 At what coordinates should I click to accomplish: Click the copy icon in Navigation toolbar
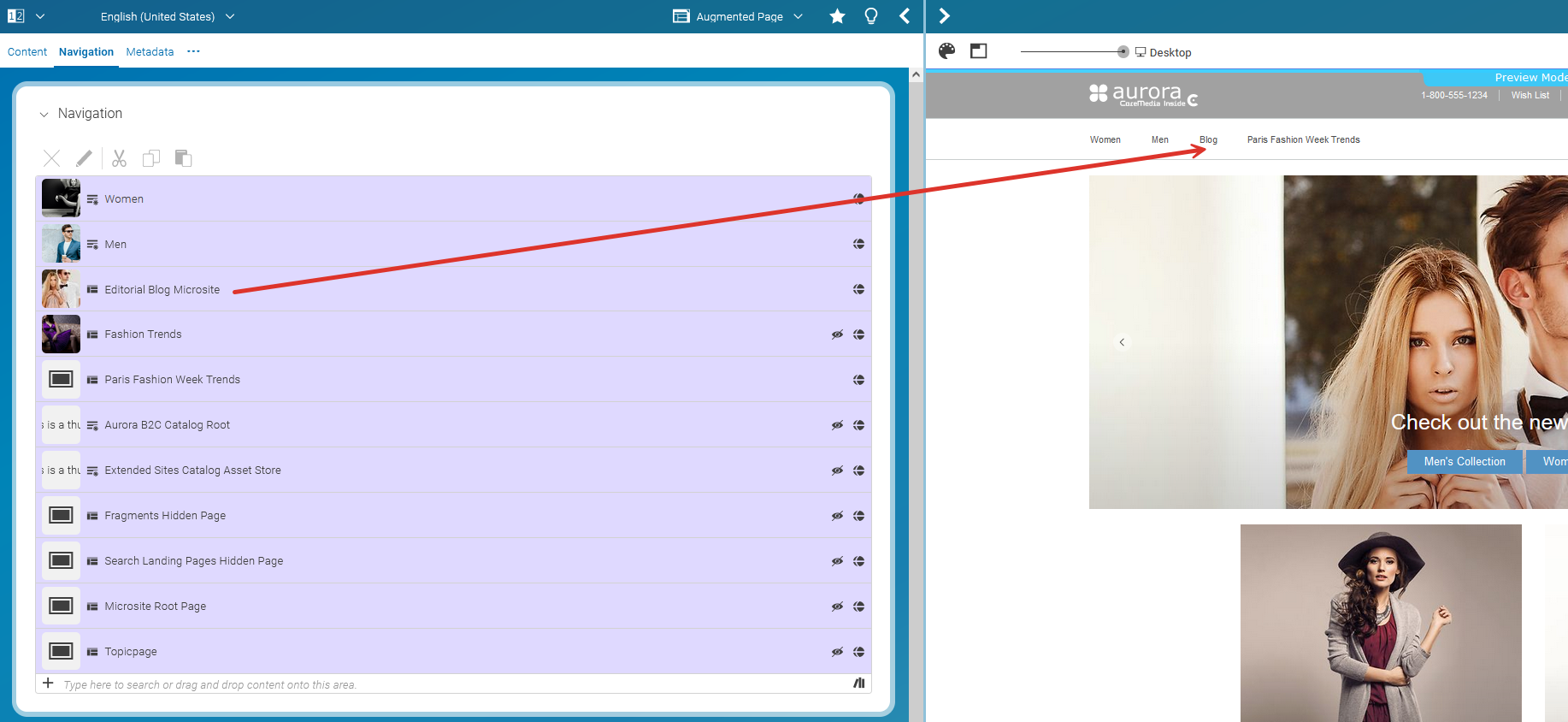(x=151, y=158)
